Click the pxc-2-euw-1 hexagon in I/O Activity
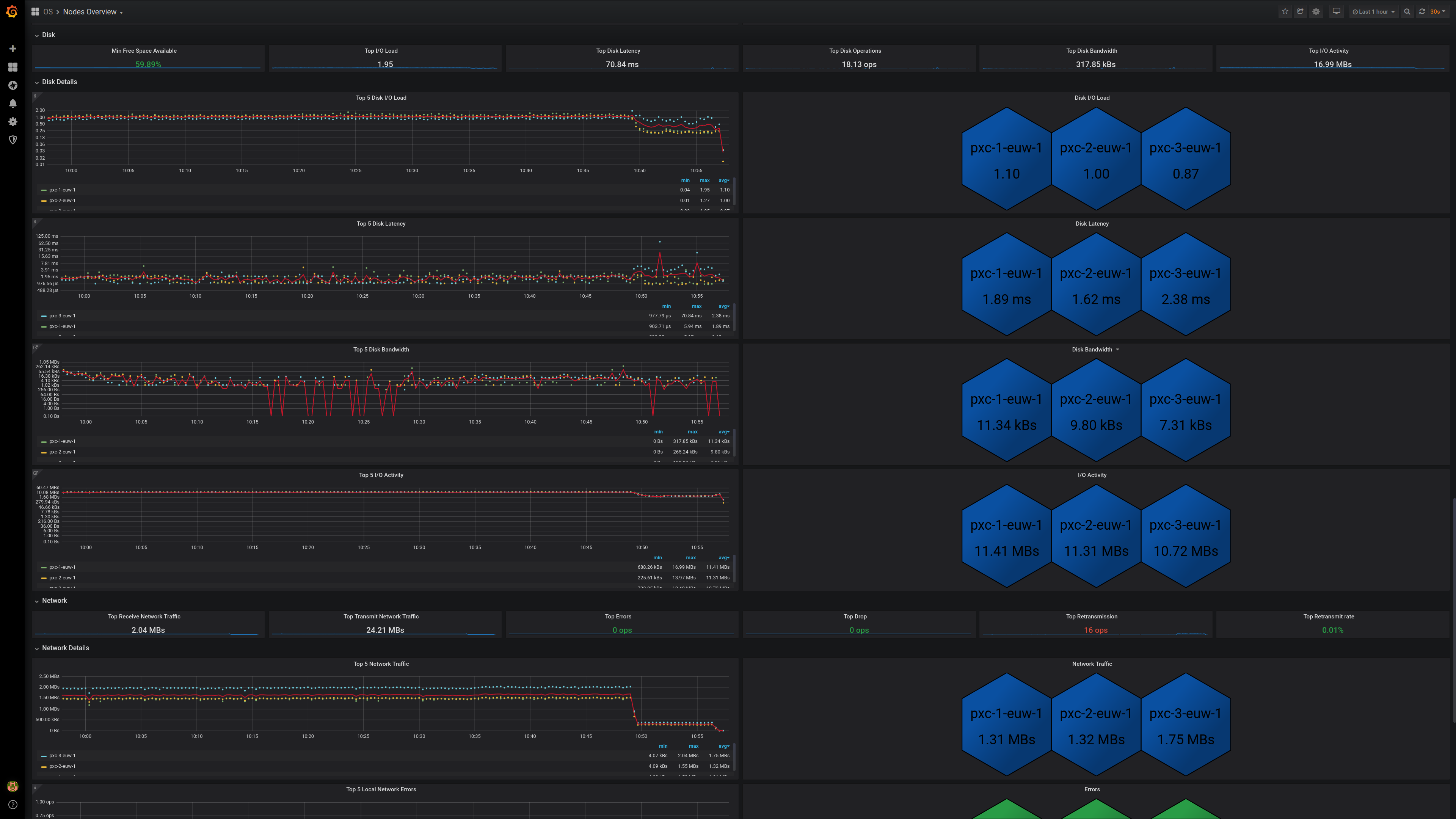The height and width of the screenshot is (819, 1456). tap(1096, 536)
